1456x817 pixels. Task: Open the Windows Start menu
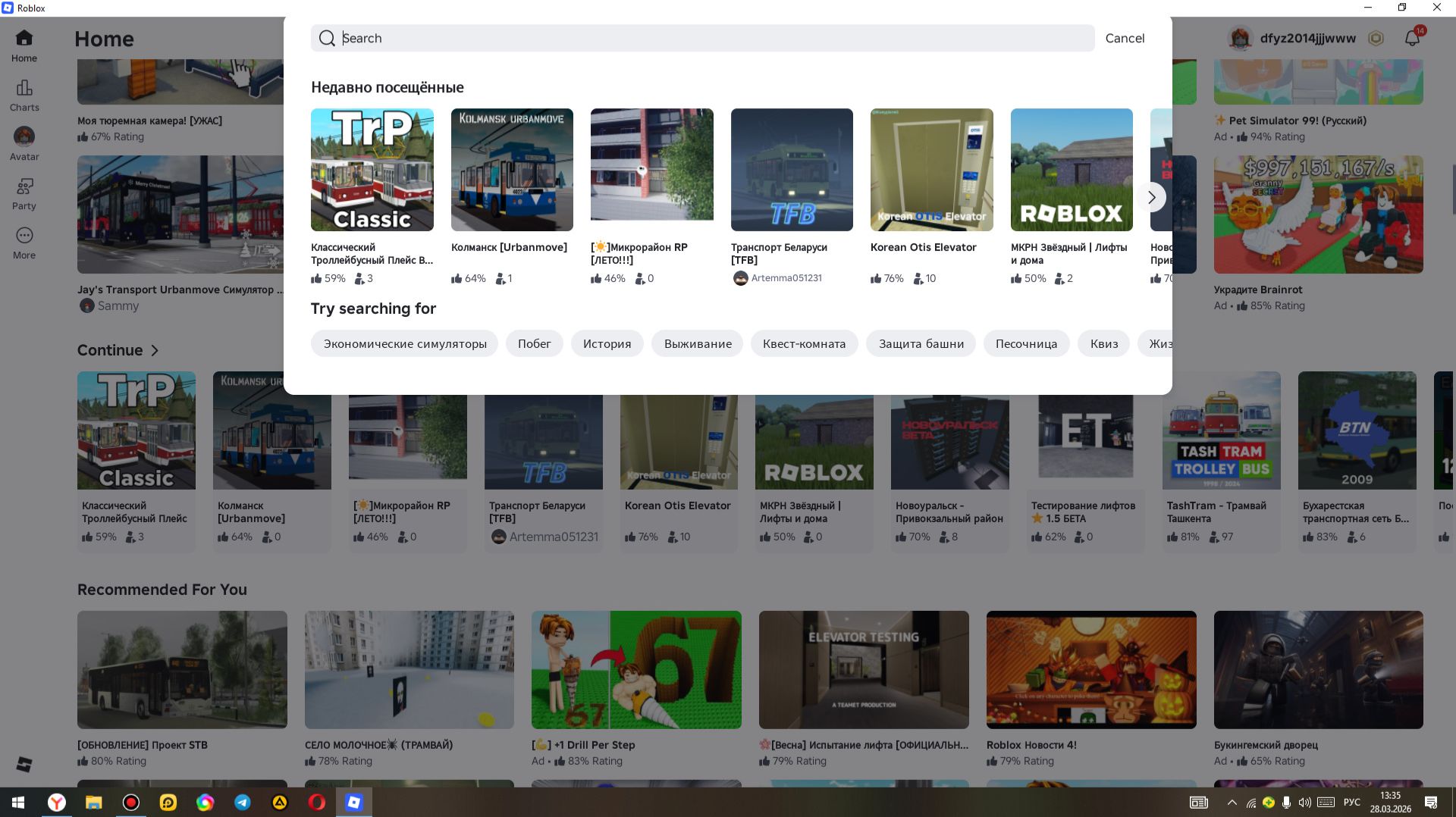point(18,802)
